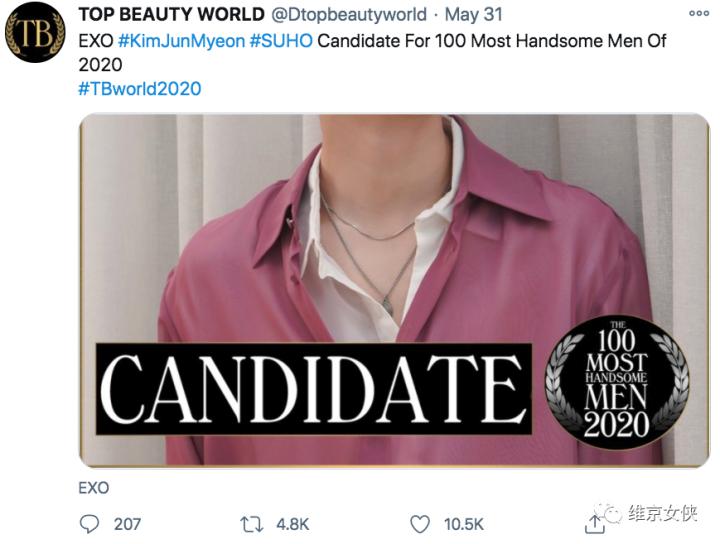This screenshot has width=720, height=544.
Task: Click the 100 Most Handsome Men 2020 badge
Action: (x=617, y=381)
